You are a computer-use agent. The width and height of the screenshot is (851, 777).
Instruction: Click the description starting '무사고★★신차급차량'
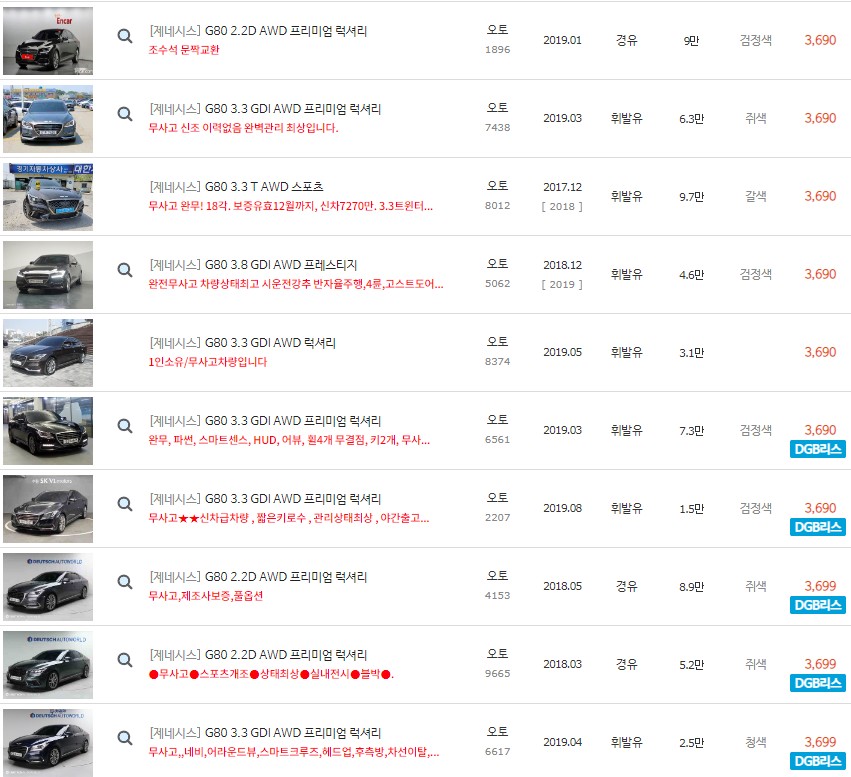[289, 518]
